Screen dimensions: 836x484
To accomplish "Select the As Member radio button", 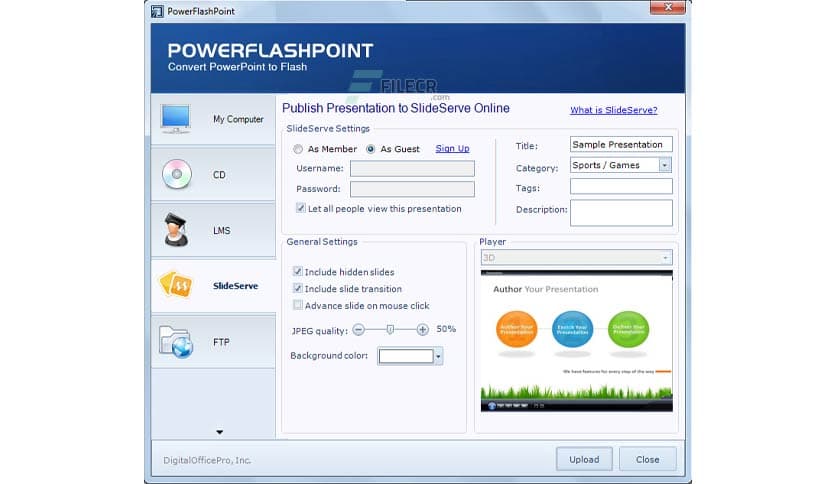I will click(298, 149).
